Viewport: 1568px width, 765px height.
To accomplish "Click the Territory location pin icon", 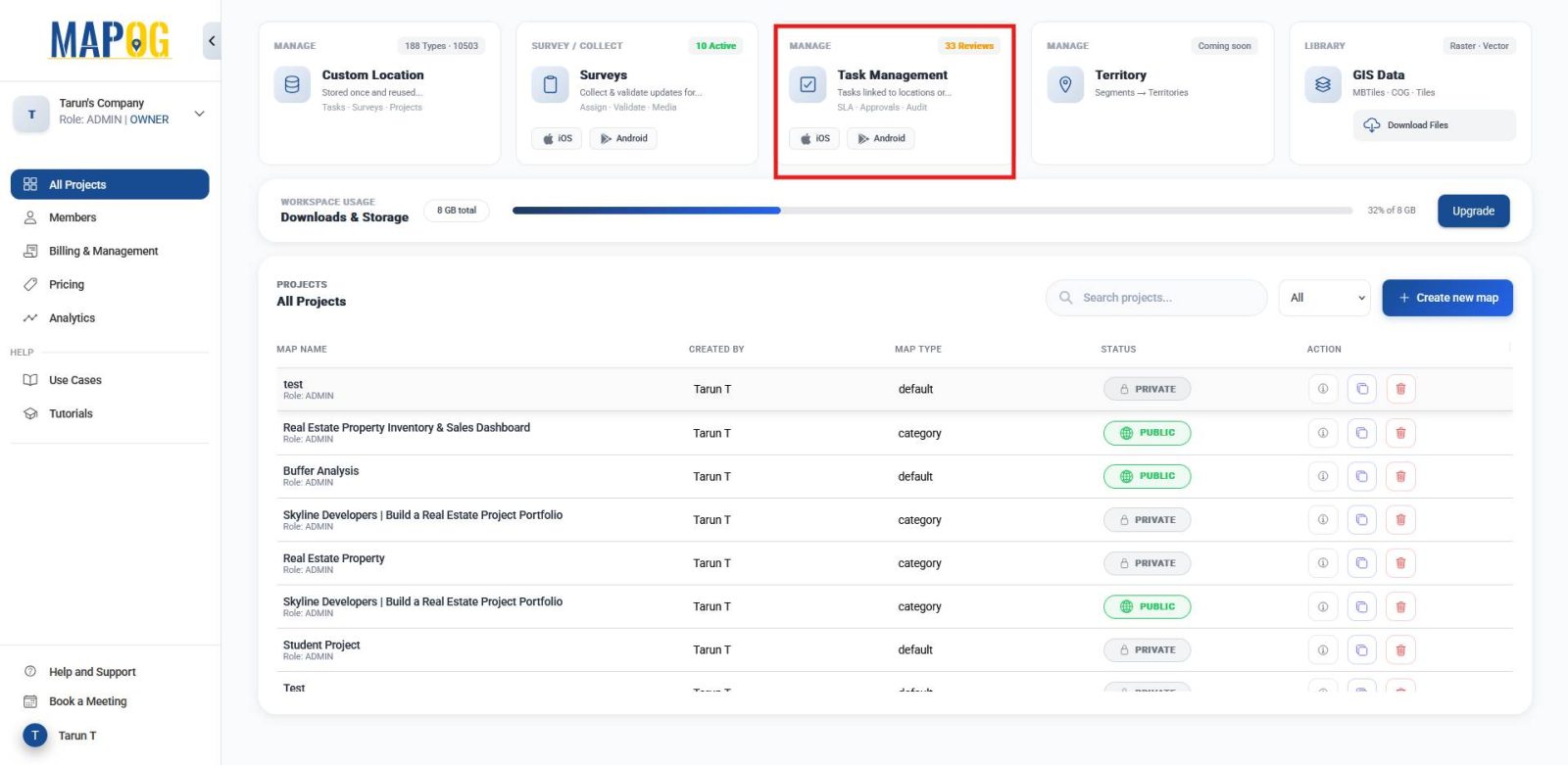I will pos(1065,85).
